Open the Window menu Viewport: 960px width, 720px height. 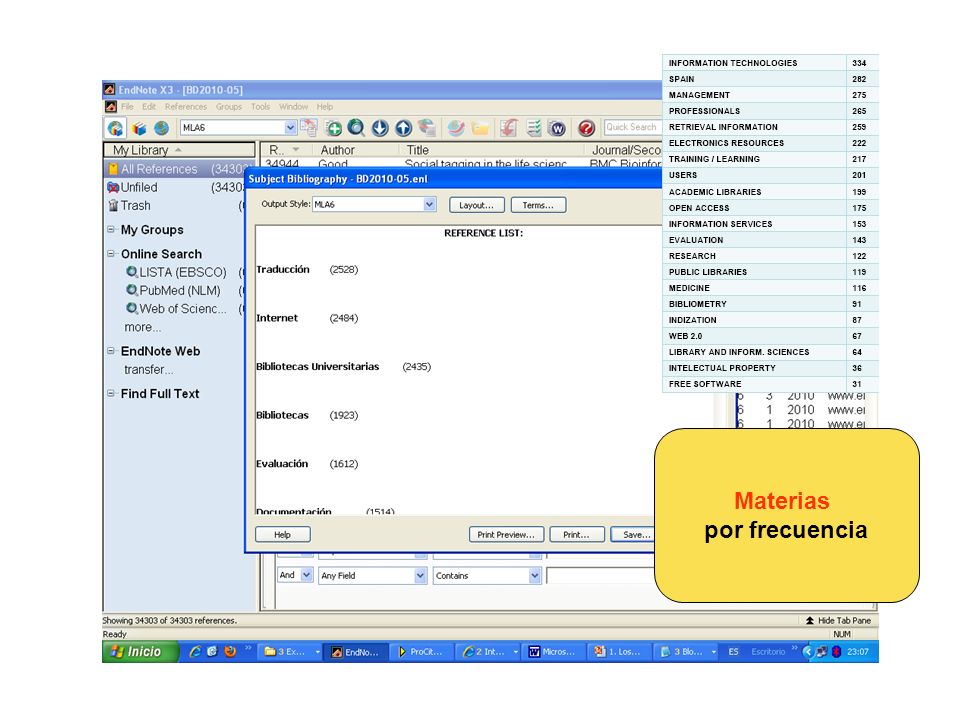click(293, 107)
